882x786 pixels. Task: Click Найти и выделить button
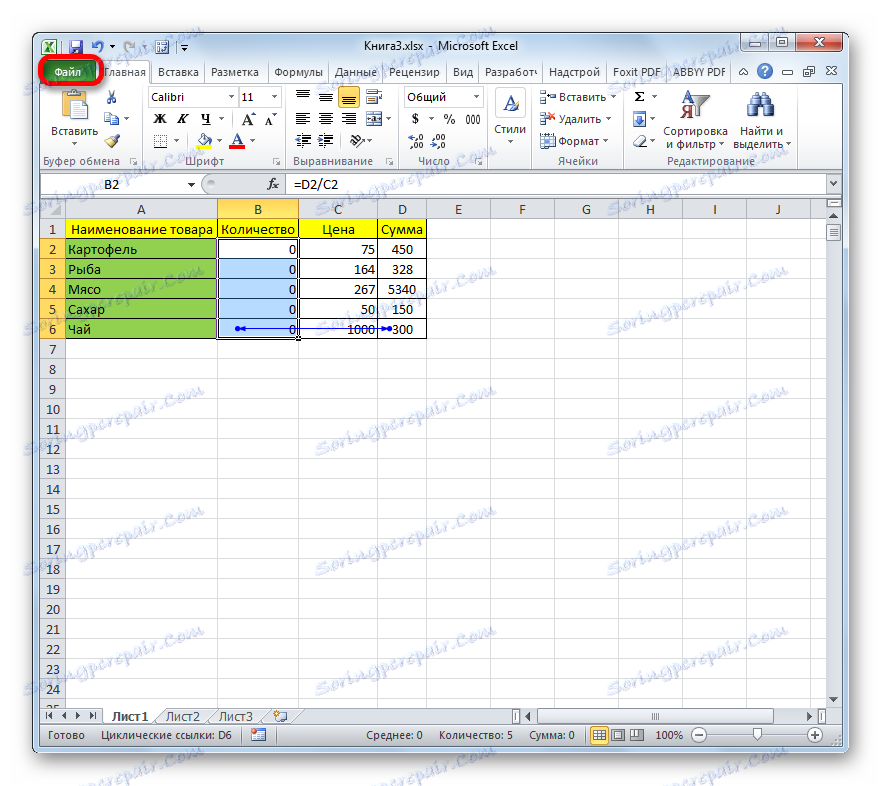(762, 120)
